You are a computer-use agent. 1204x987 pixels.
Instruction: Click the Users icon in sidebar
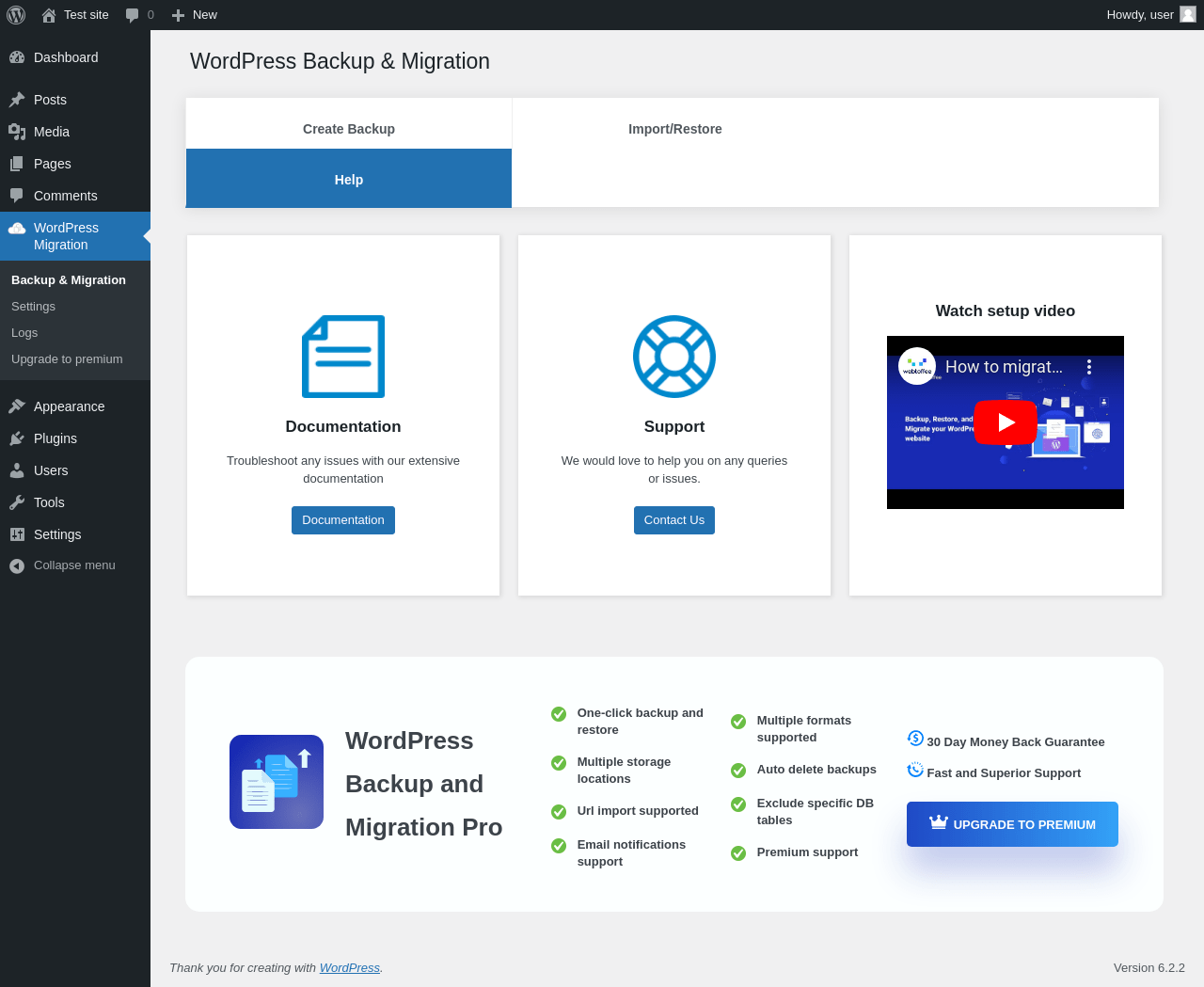click(17, 470)
